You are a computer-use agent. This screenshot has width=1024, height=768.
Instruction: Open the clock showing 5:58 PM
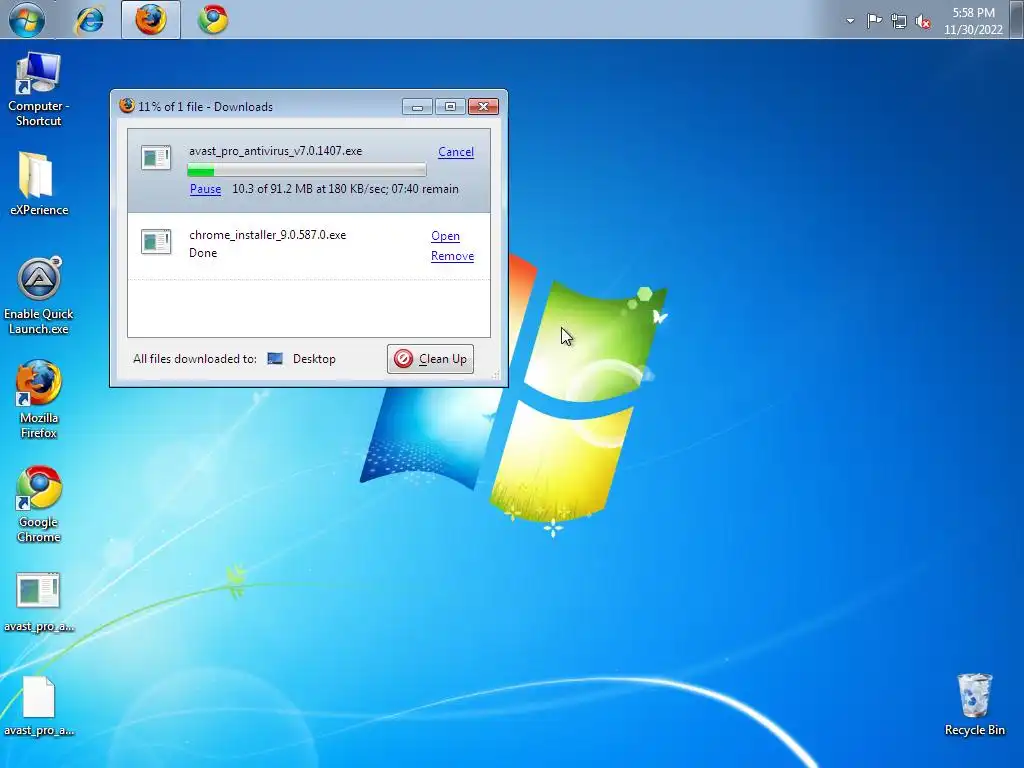[x=973, y=21]
